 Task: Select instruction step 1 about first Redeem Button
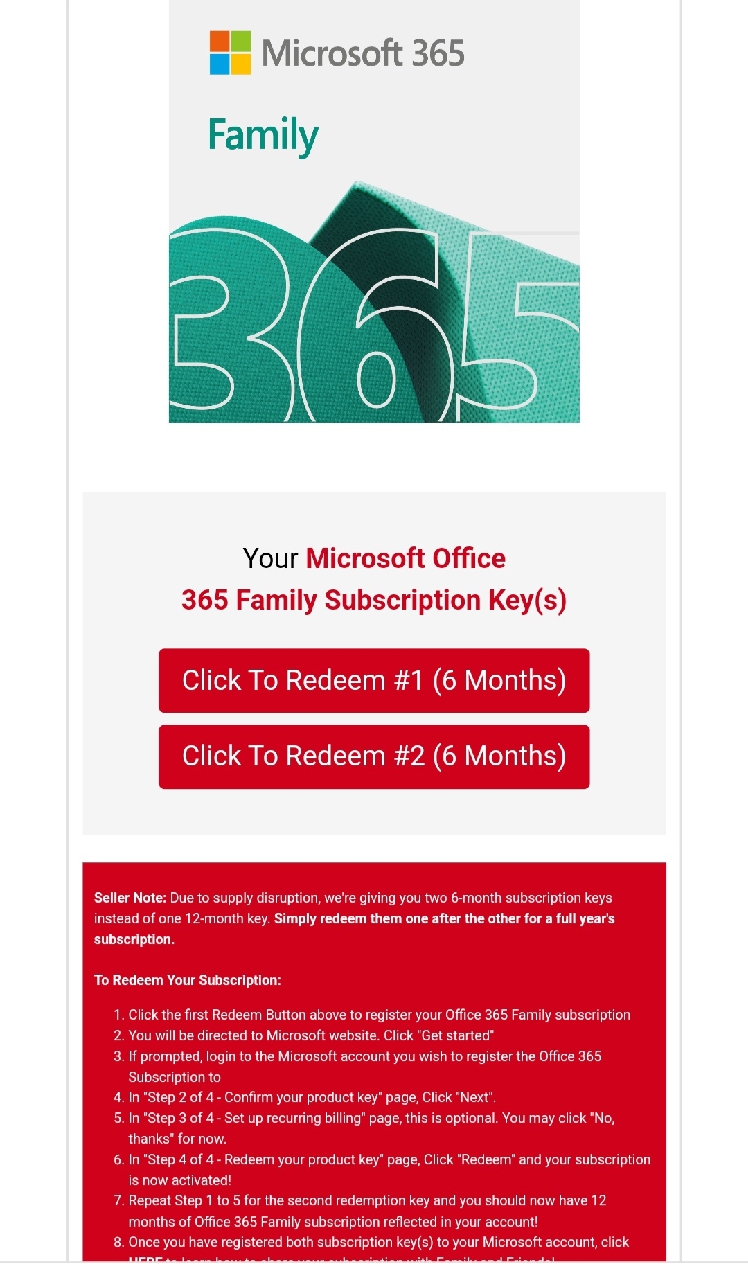pyautogui.click(x=379, y=1015)
